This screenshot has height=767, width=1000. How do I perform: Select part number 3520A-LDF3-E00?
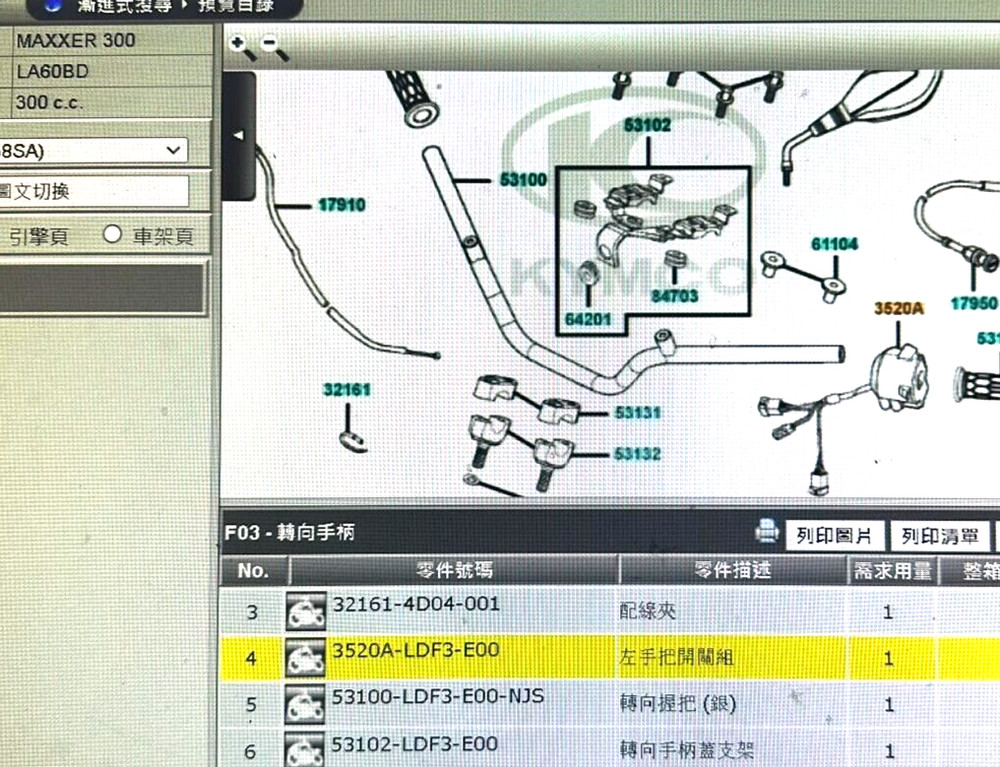tap(415, 650)
